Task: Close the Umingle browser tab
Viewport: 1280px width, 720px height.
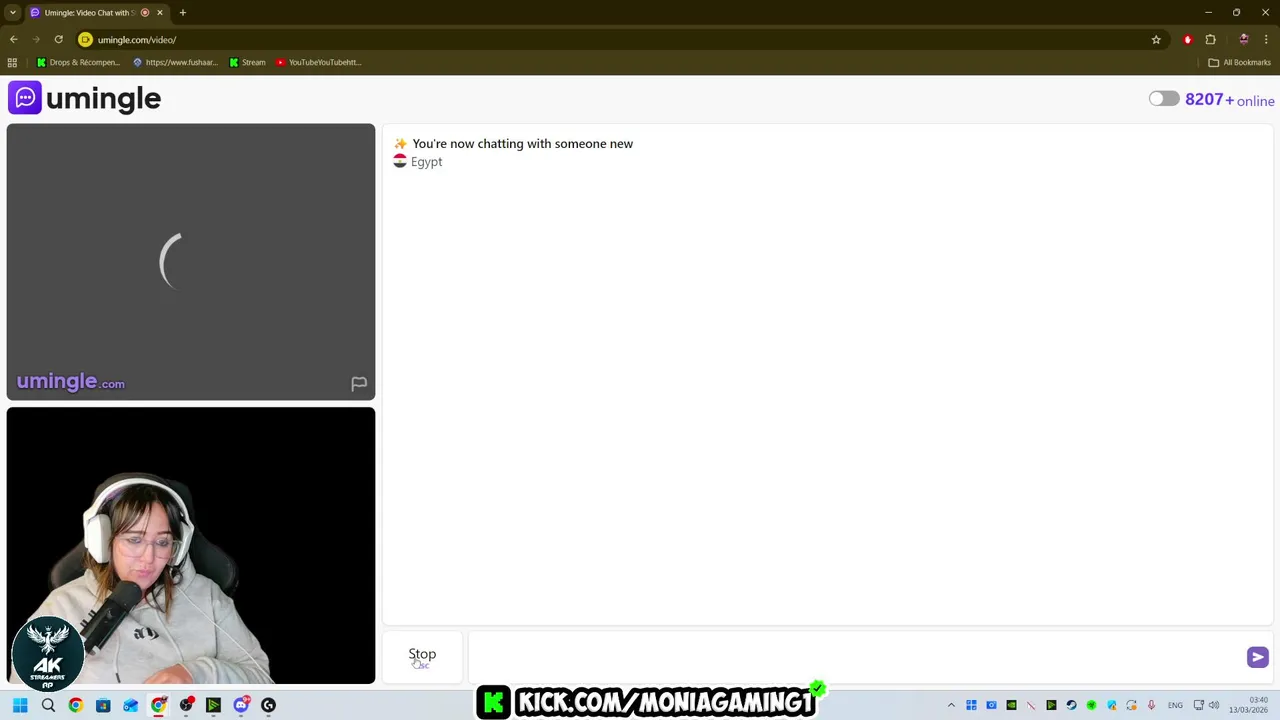Action: 159,13
